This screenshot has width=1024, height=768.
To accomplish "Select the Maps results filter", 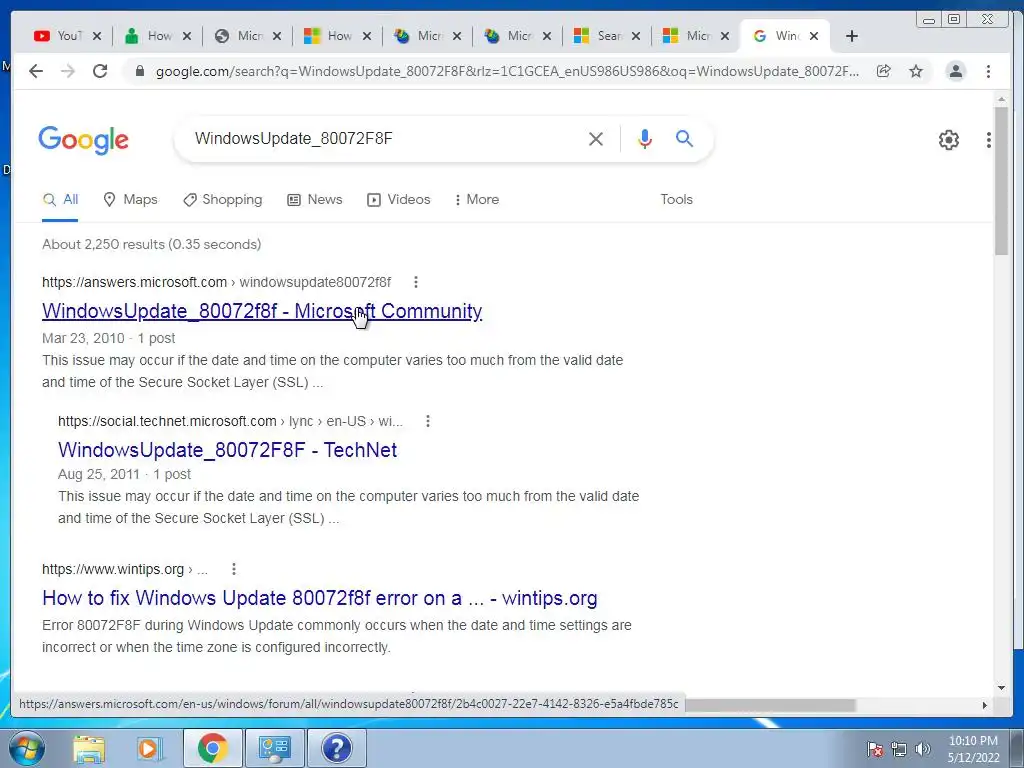I will pyautogui.click(x=131, y=200).
